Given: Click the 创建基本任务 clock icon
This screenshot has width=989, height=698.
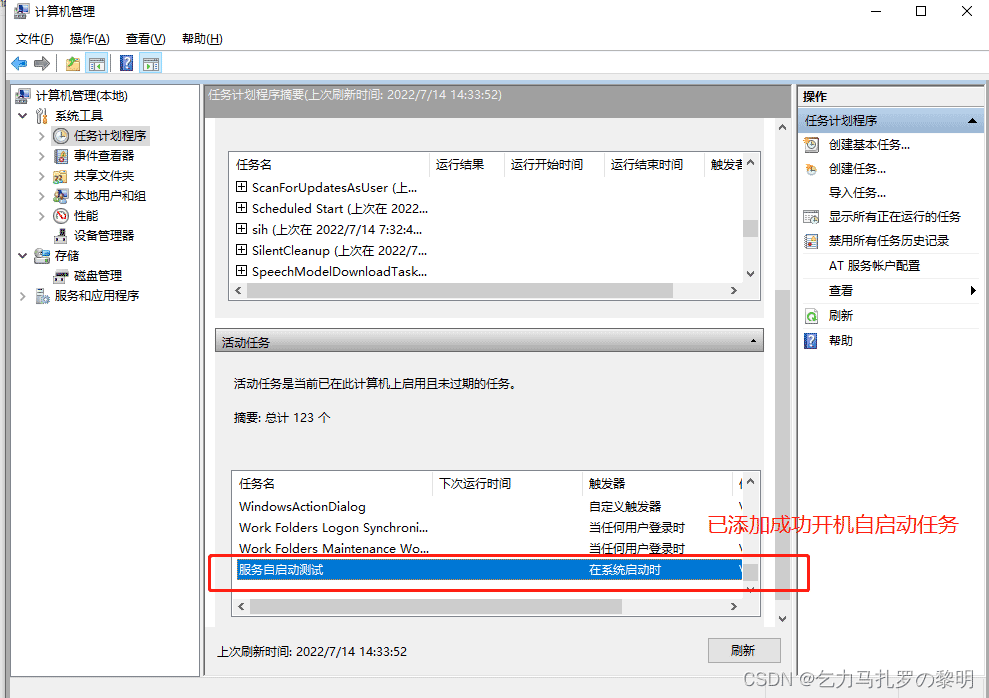Looking at the screenshot, I should click(811, 144).
